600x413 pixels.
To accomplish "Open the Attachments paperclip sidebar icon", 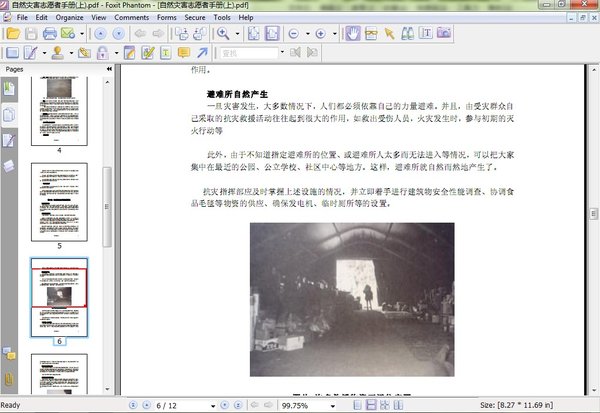I will [9, 379].
